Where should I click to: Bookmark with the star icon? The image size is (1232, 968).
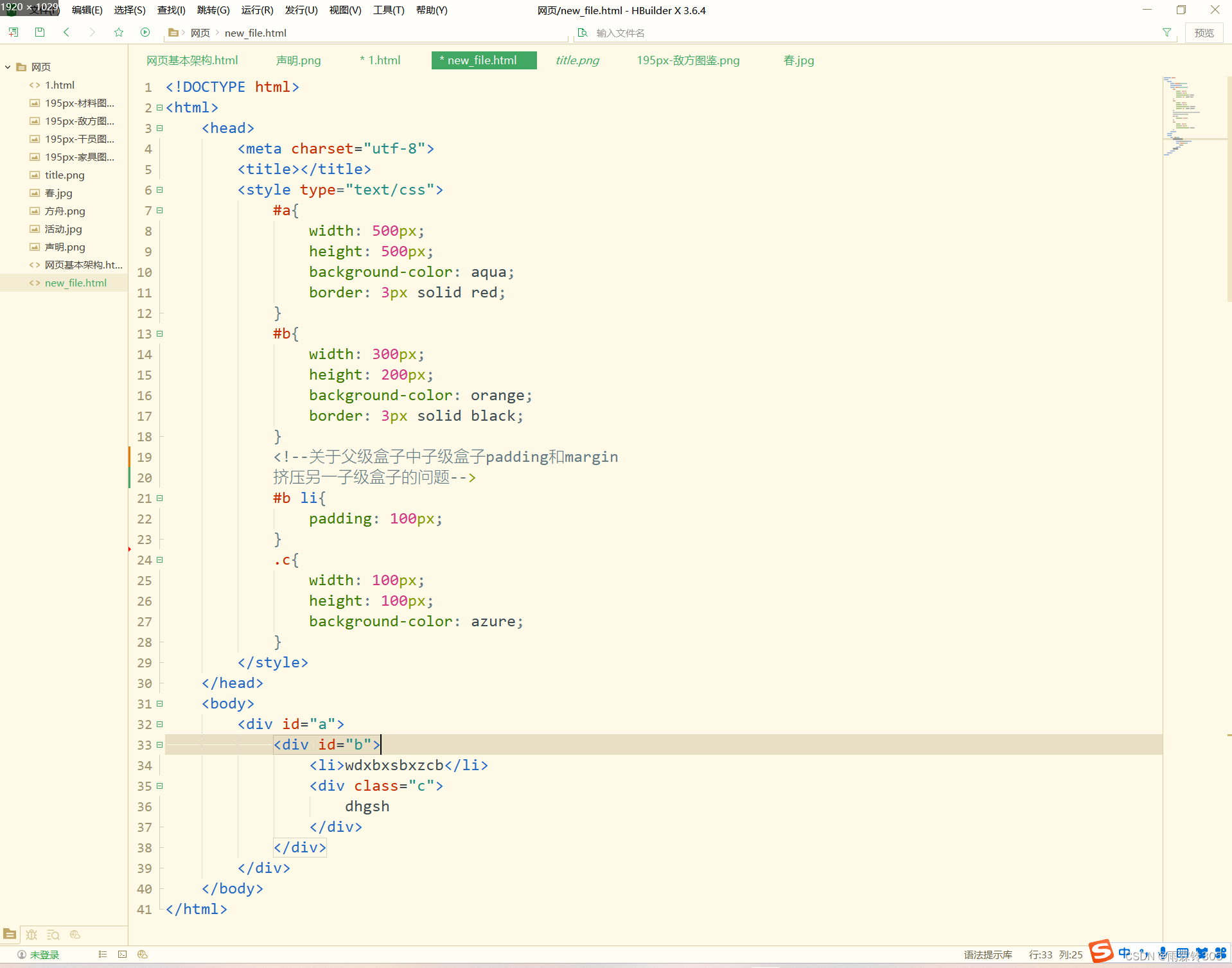119,32
